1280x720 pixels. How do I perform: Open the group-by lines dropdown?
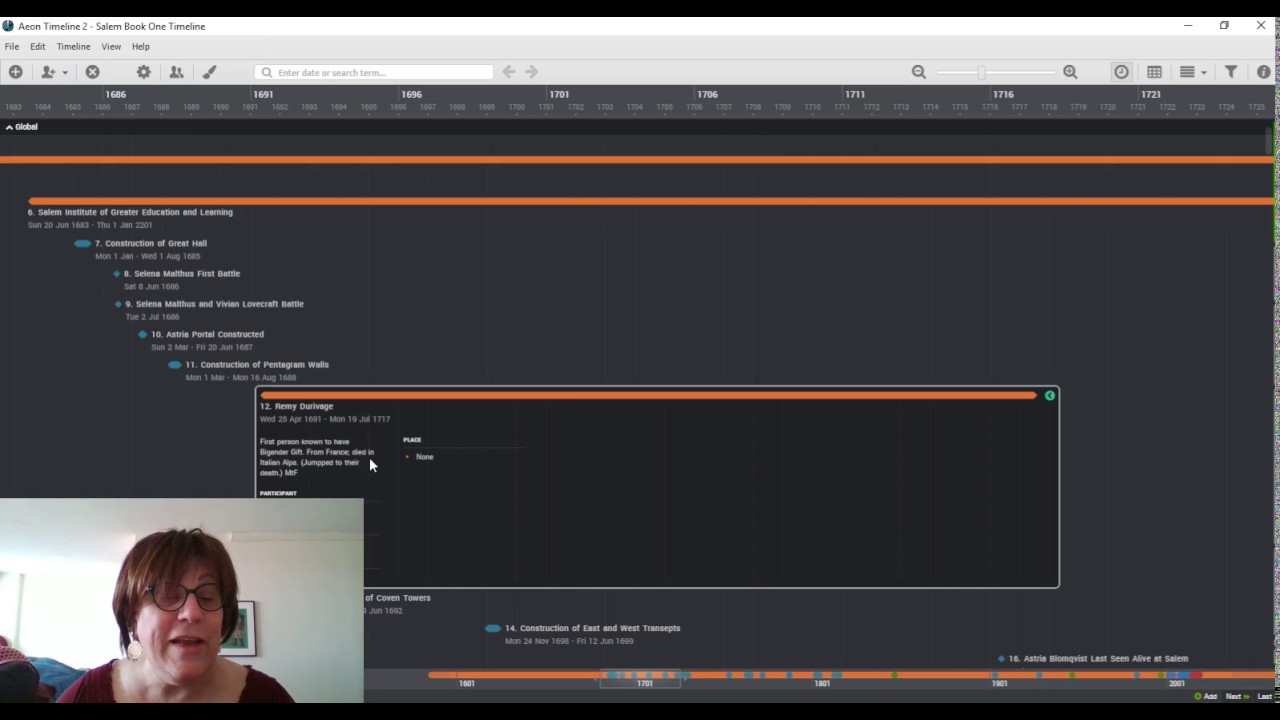click(x=1192, y=72)
